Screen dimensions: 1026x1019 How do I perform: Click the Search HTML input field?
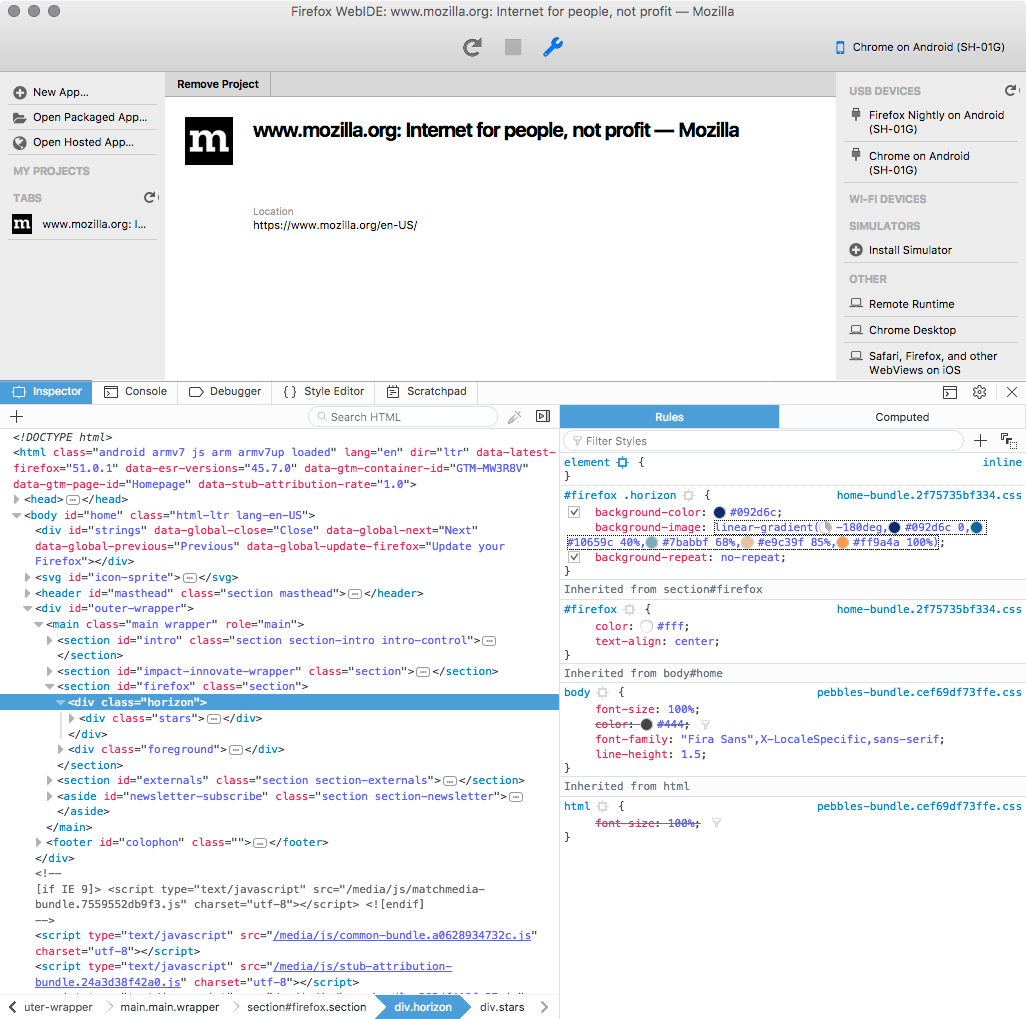pos(403,417)
